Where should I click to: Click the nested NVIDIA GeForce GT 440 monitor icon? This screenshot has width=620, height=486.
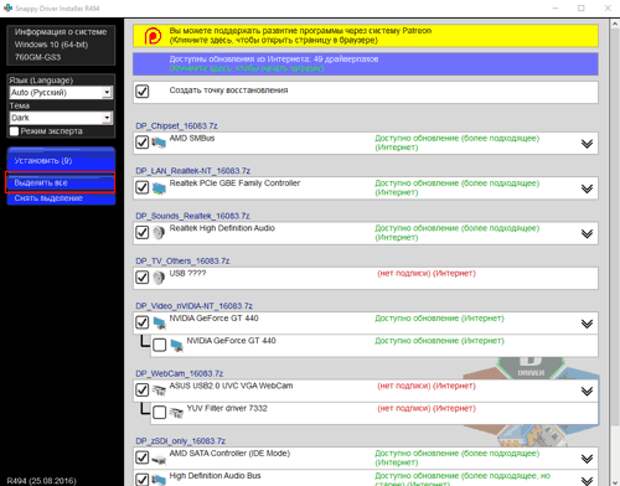(176, 345)
